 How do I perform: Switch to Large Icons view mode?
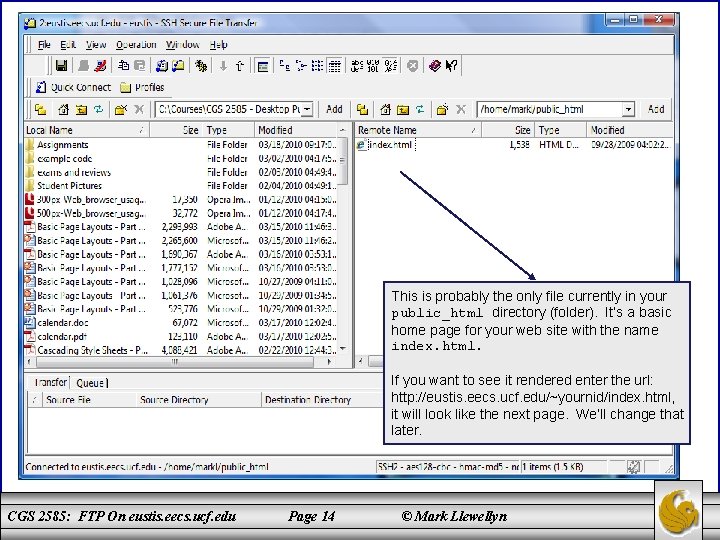(285, 66)
